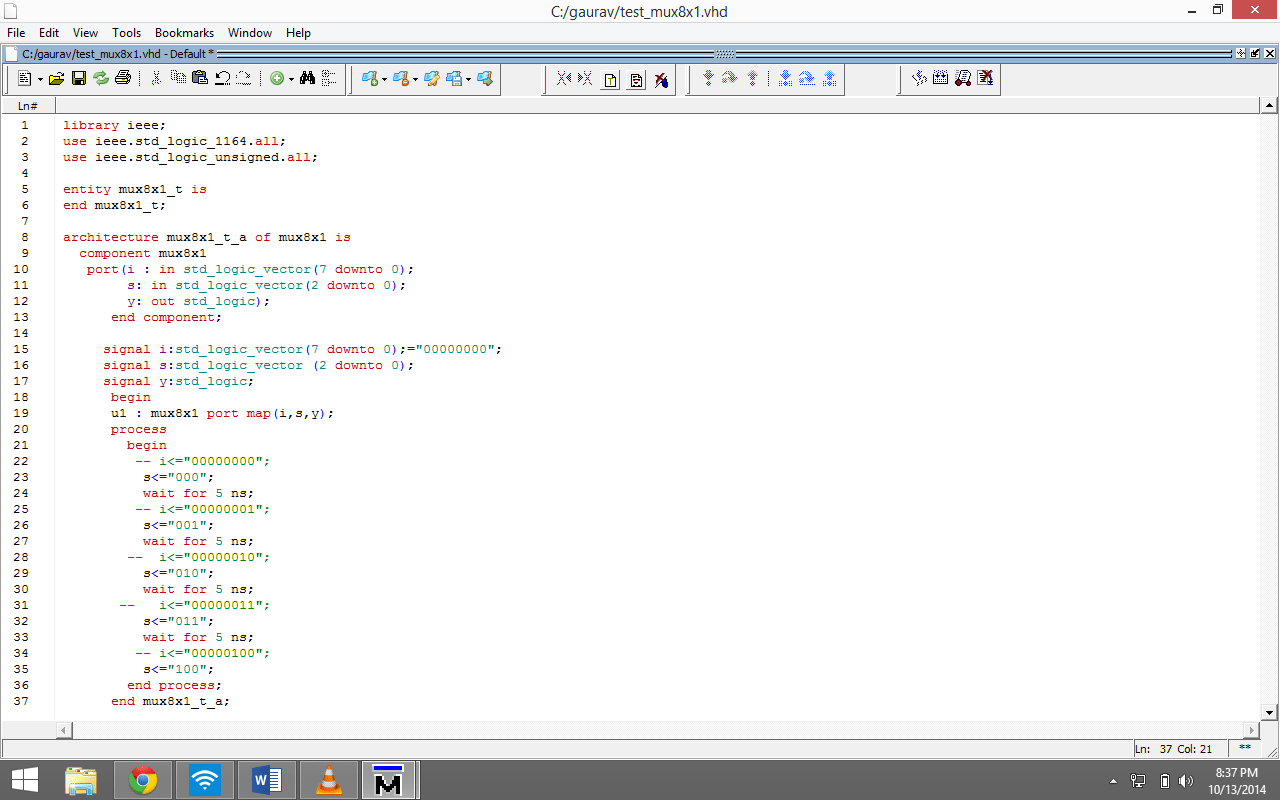Click the pane zoom/maximize icon in title strip

coord(1241,53)
